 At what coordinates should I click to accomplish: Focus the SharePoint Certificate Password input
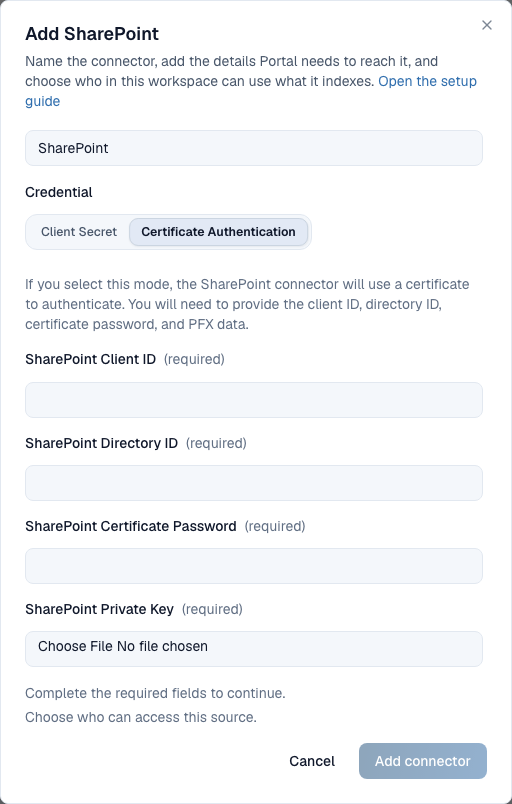[x=254, y=566]
